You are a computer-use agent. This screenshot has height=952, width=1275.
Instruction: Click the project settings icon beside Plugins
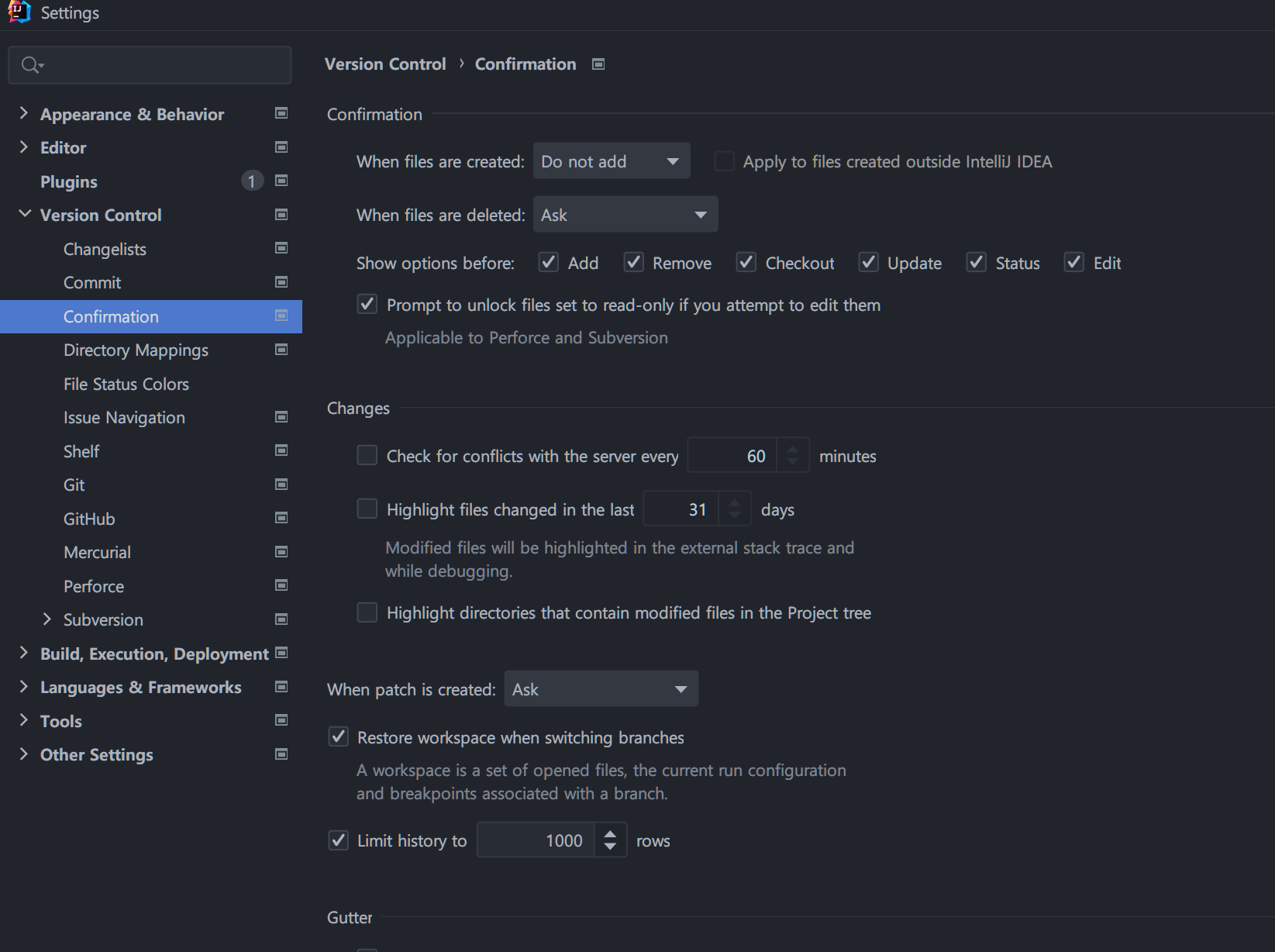click(x=281, y=181)
